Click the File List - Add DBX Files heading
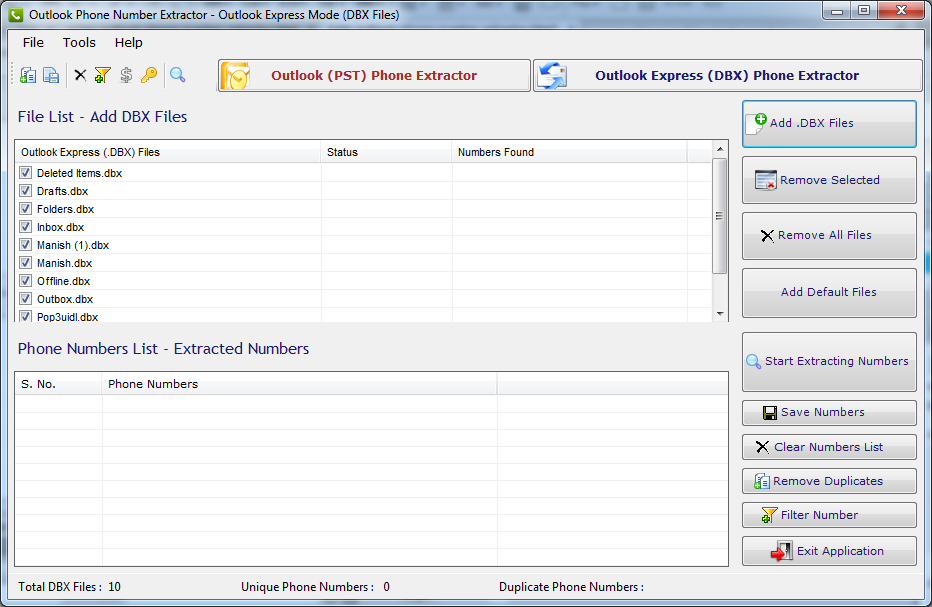This screenshot has height=607, width=932. pyautogui.click(x=102, y=117)
